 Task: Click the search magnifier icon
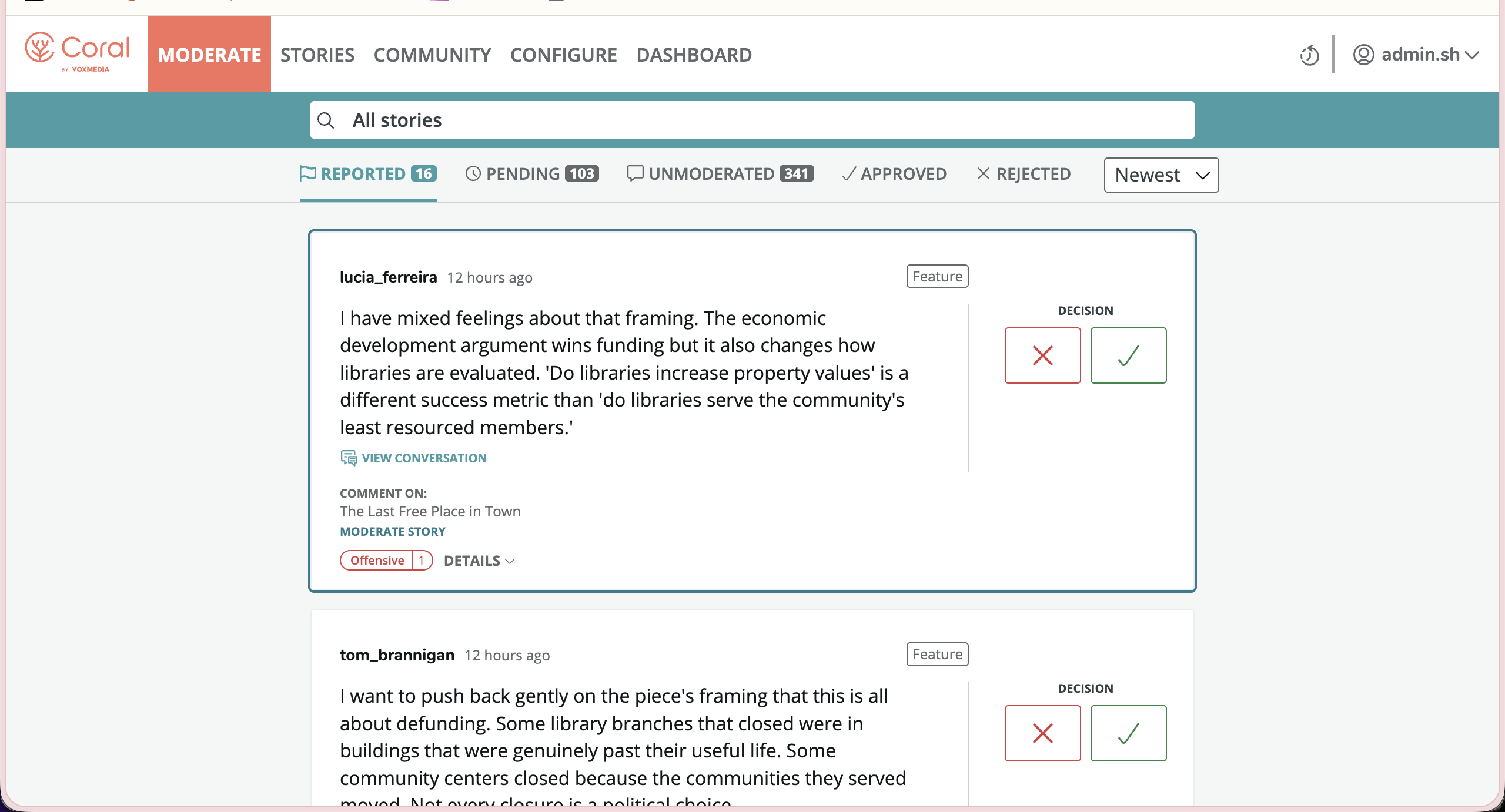pyautogui.click(x=326, y=120)
